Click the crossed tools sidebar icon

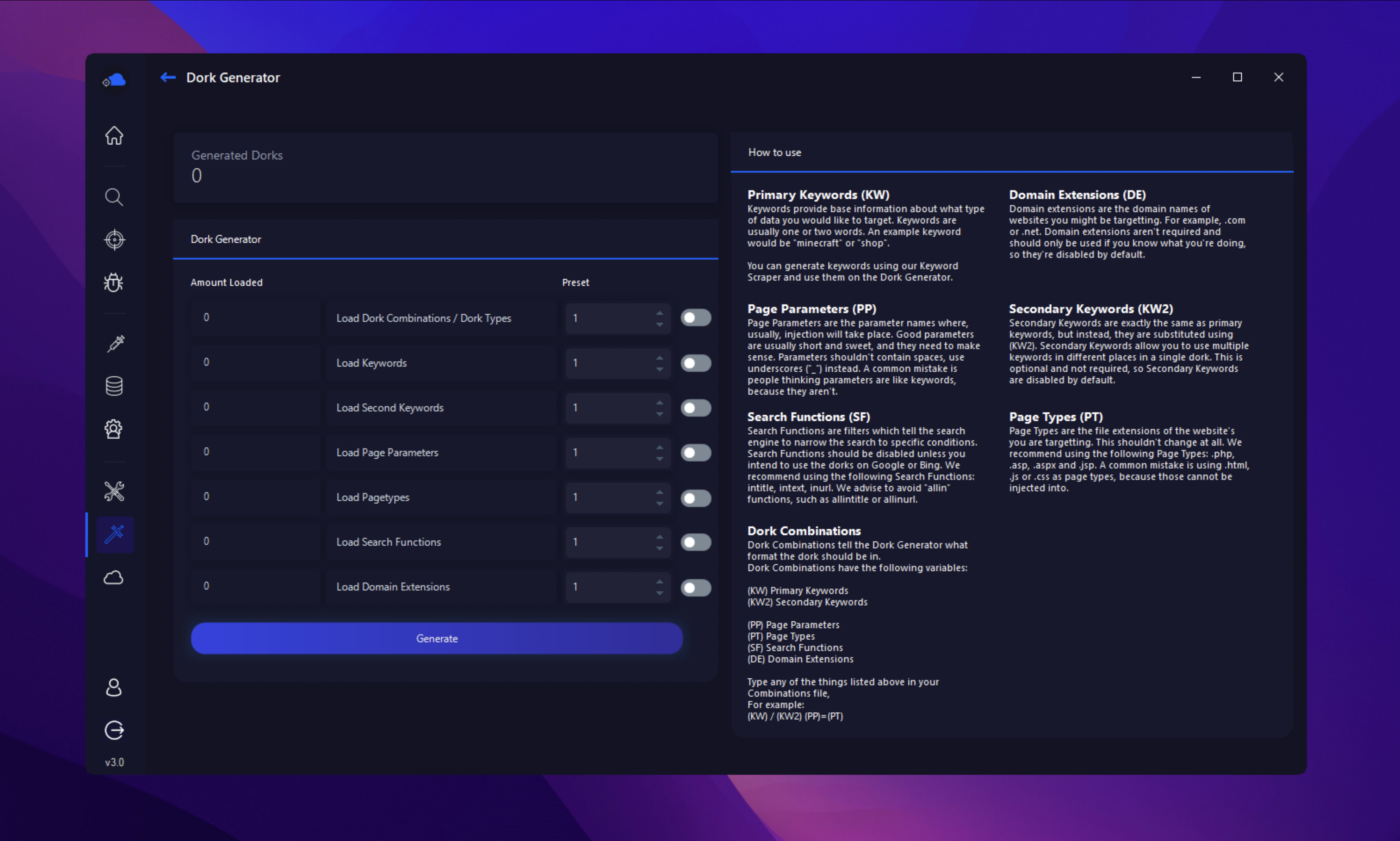(x=114, y=491)
